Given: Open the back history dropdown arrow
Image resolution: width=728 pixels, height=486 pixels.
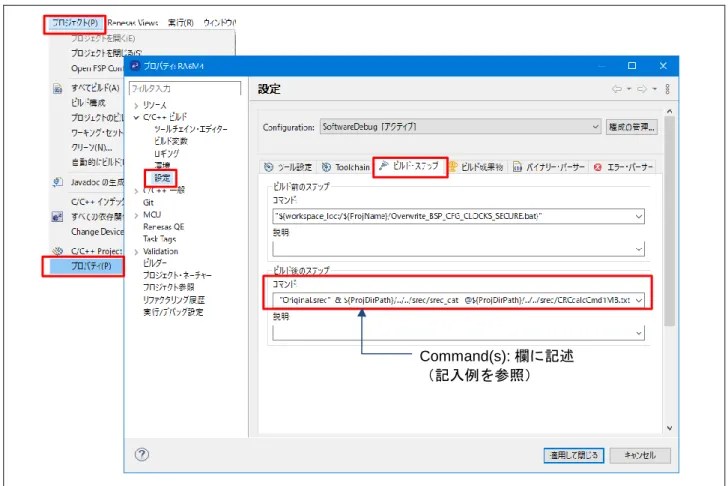Looking at the screenshot, I should click(x=629, y=89).
